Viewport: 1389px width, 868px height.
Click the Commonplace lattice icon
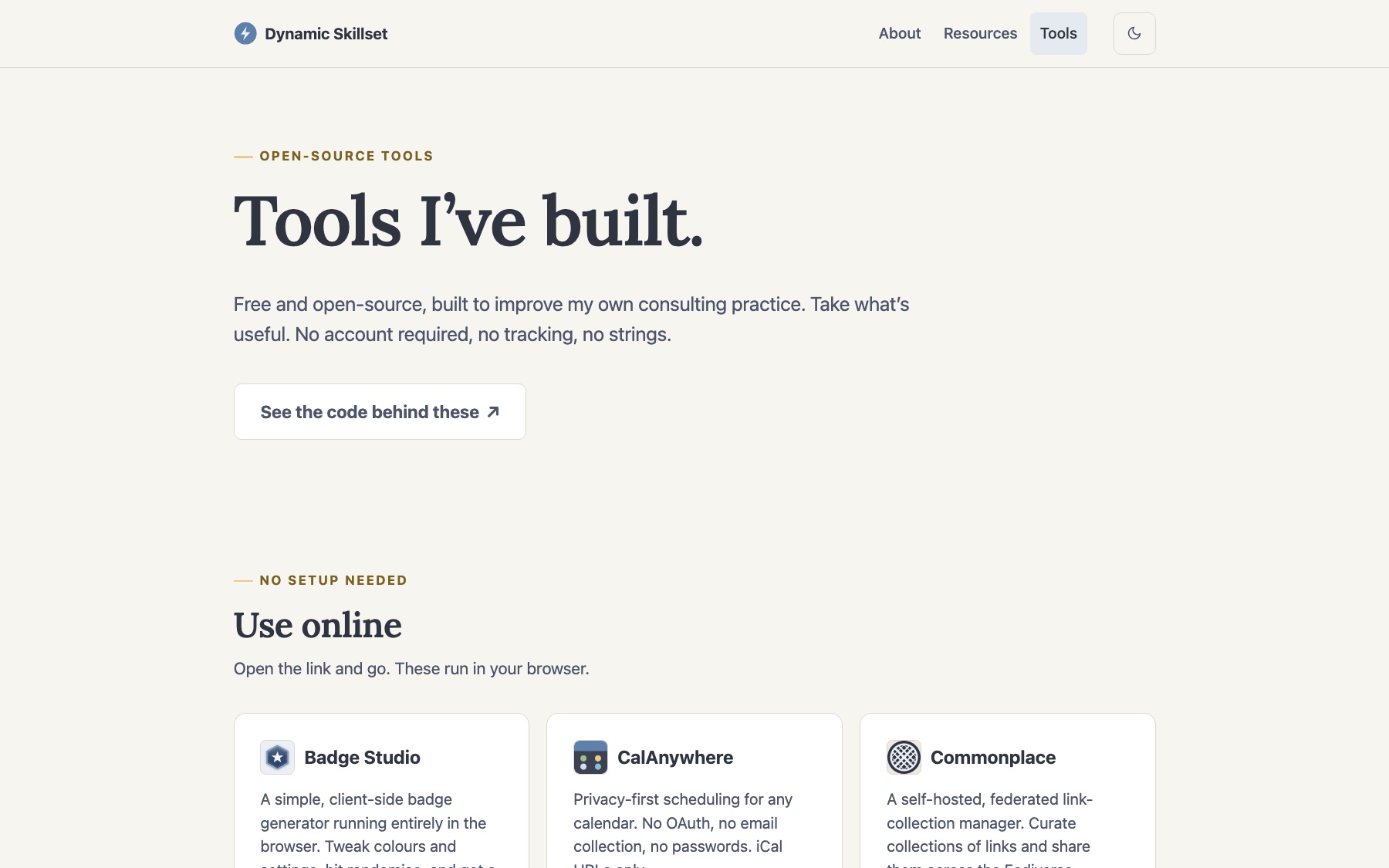(x=904, y=757)
